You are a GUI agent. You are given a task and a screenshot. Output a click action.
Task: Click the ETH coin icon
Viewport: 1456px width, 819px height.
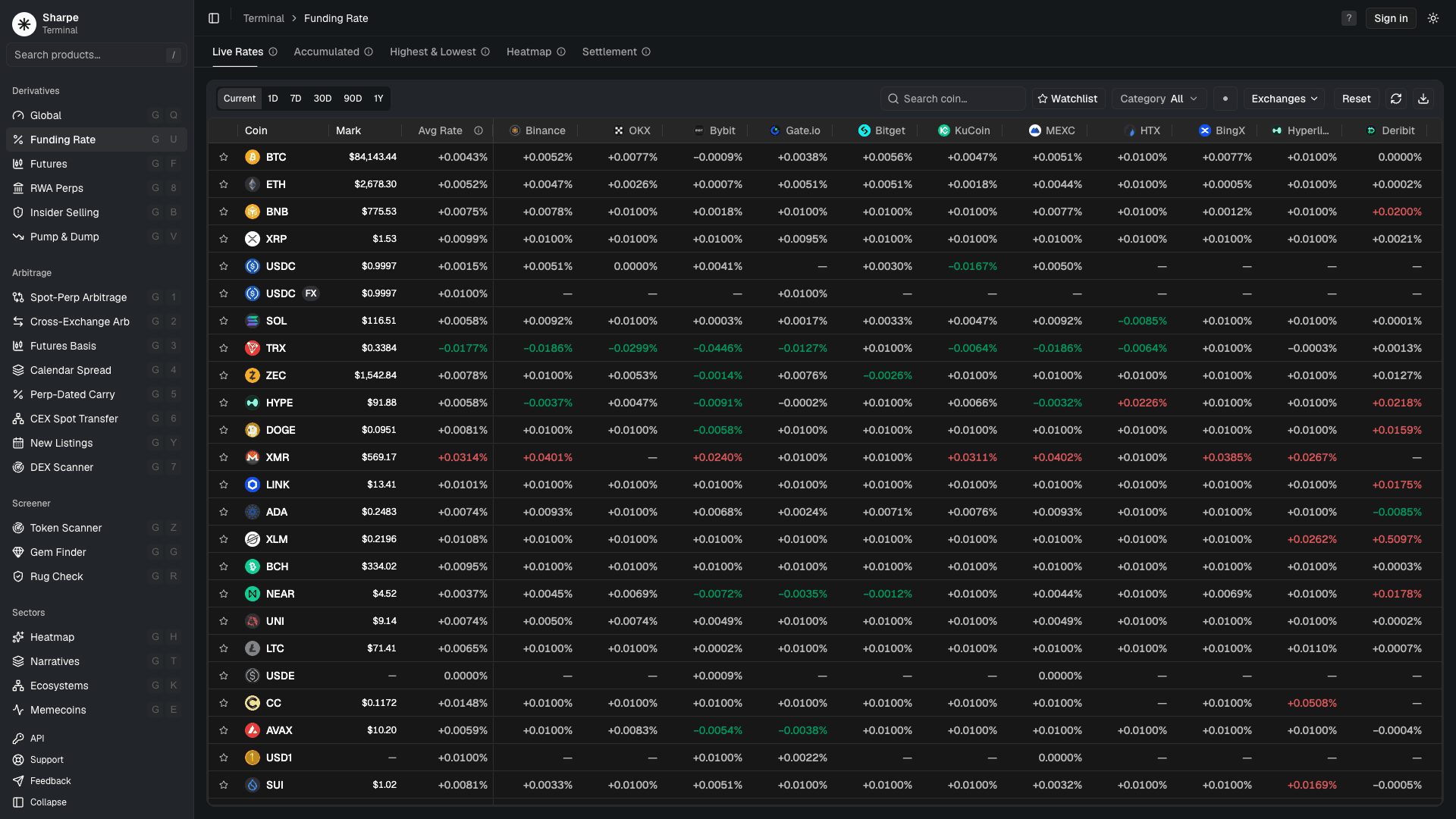253,184
